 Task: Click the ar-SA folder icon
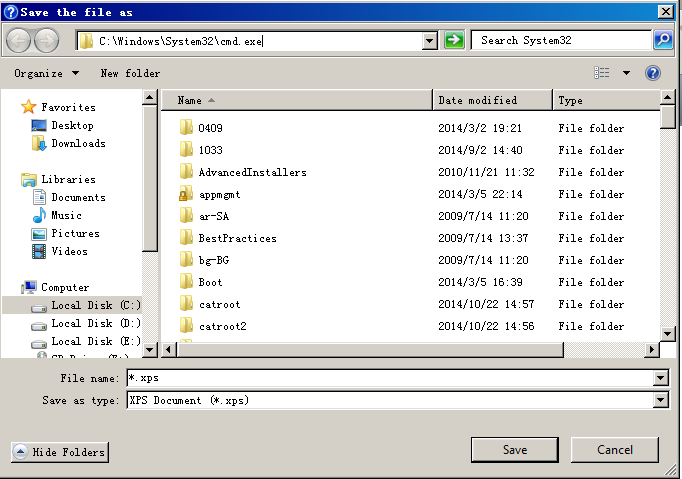click(186, 215)
